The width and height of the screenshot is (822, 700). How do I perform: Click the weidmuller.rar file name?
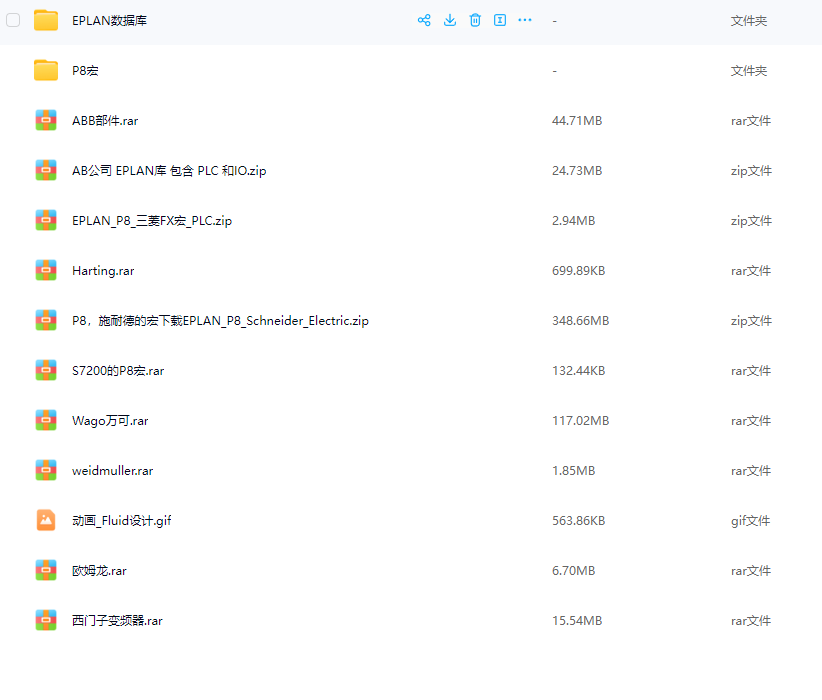tap(112, 471)
